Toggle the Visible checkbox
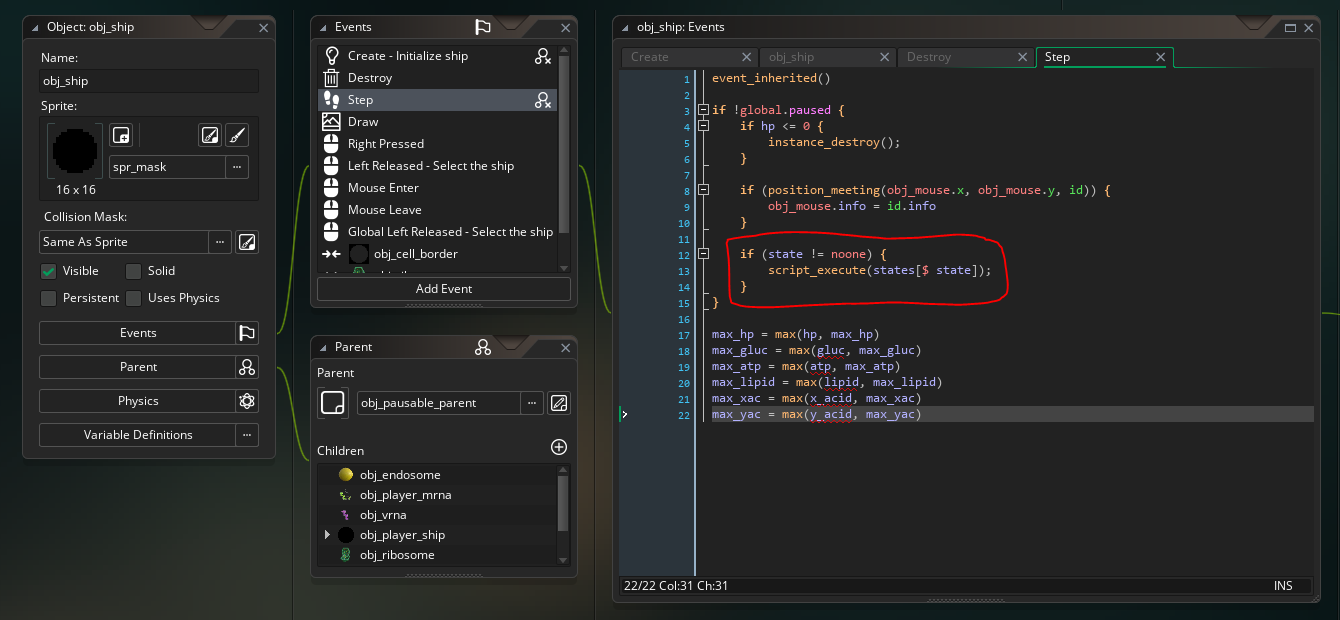 pos(48,271)
